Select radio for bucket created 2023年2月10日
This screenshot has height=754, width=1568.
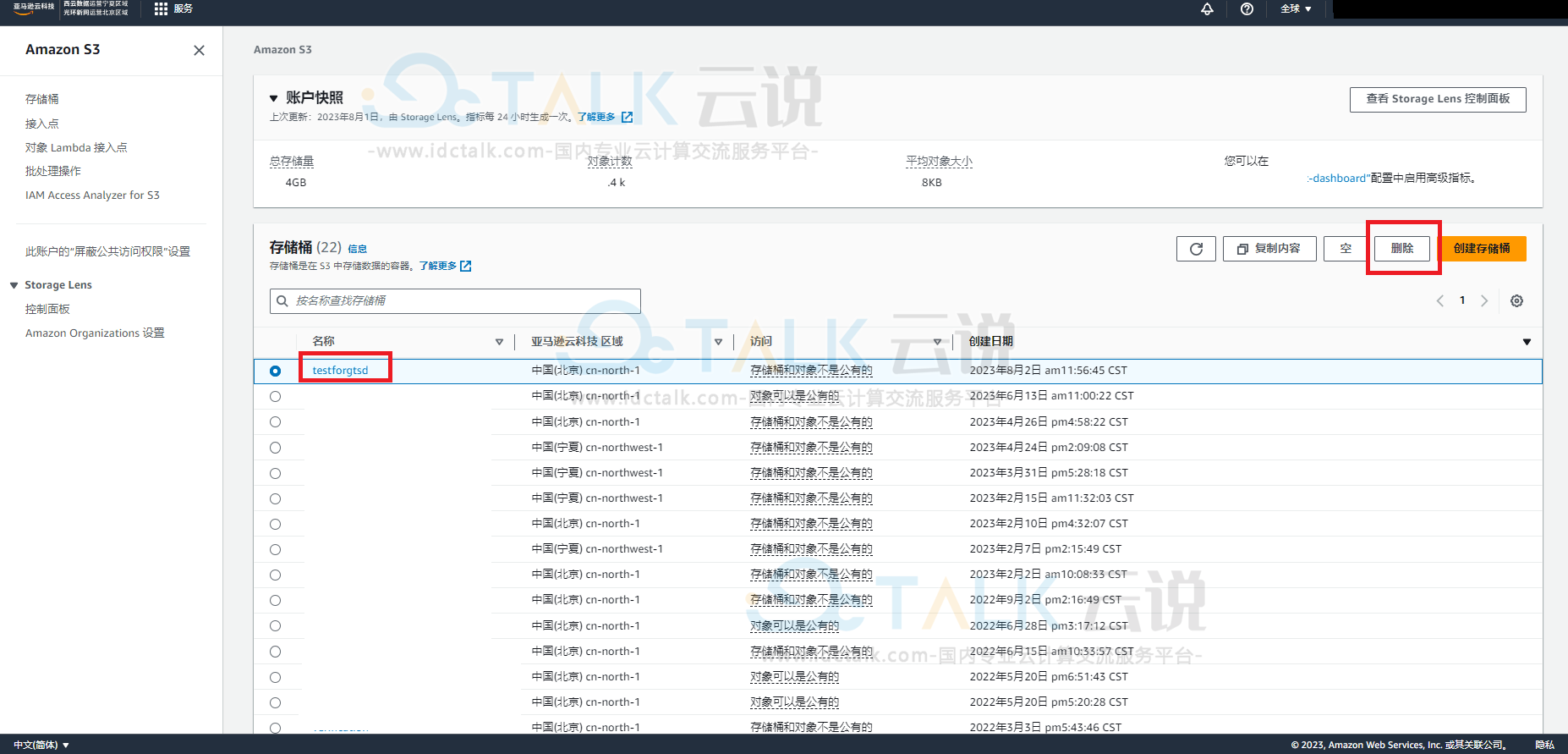coord(275,524)
